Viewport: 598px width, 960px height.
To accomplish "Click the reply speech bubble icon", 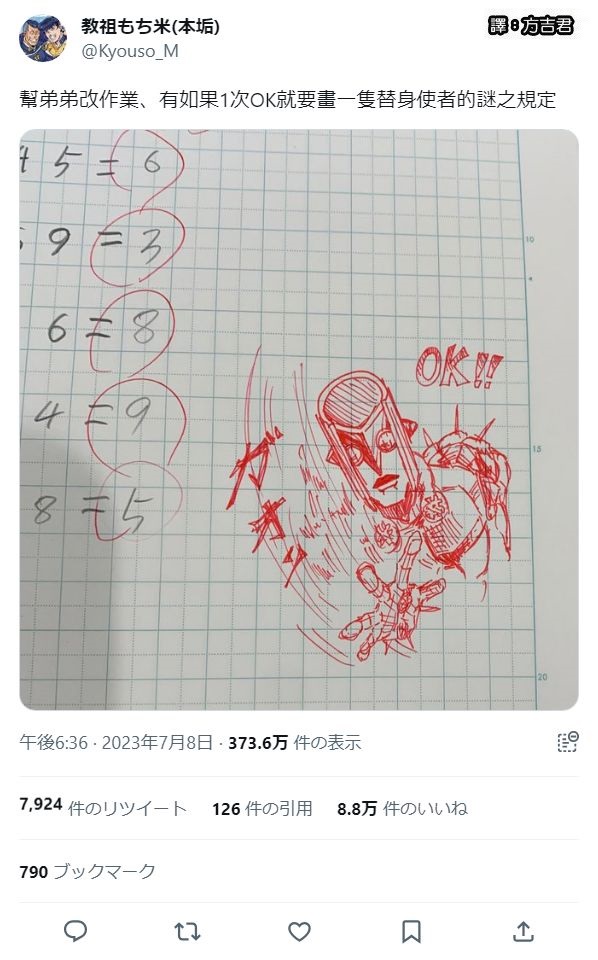I will click(76, 931).
